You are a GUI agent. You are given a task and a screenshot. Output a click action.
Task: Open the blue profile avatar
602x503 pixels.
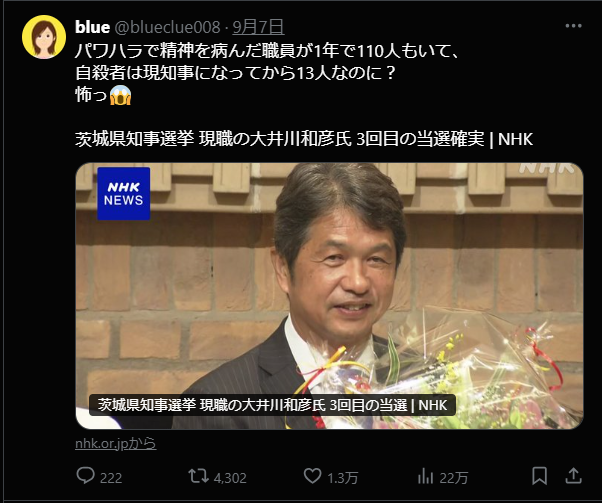pyautogui.click(x=41, y=37)
